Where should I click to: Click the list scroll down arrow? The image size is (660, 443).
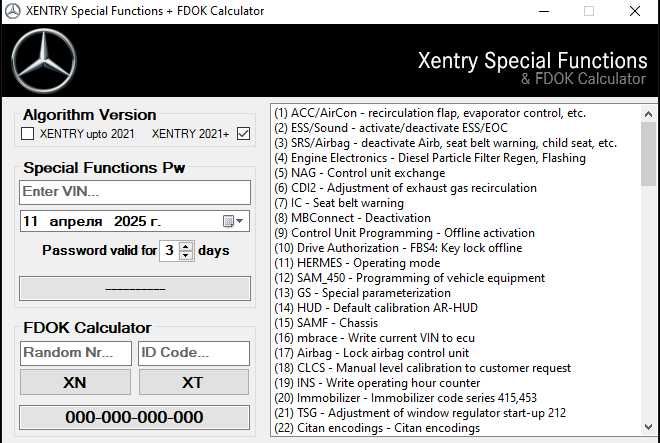[x=648, y=427]
